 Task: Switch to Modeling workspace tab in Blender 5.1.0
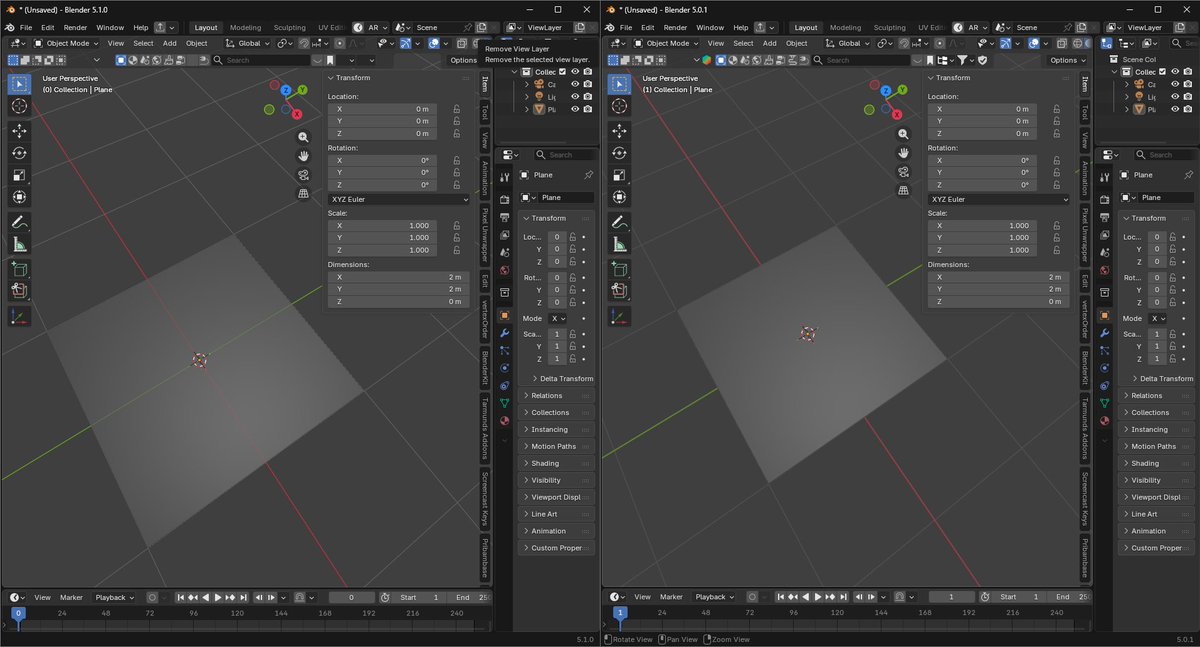tap(245, 28)
